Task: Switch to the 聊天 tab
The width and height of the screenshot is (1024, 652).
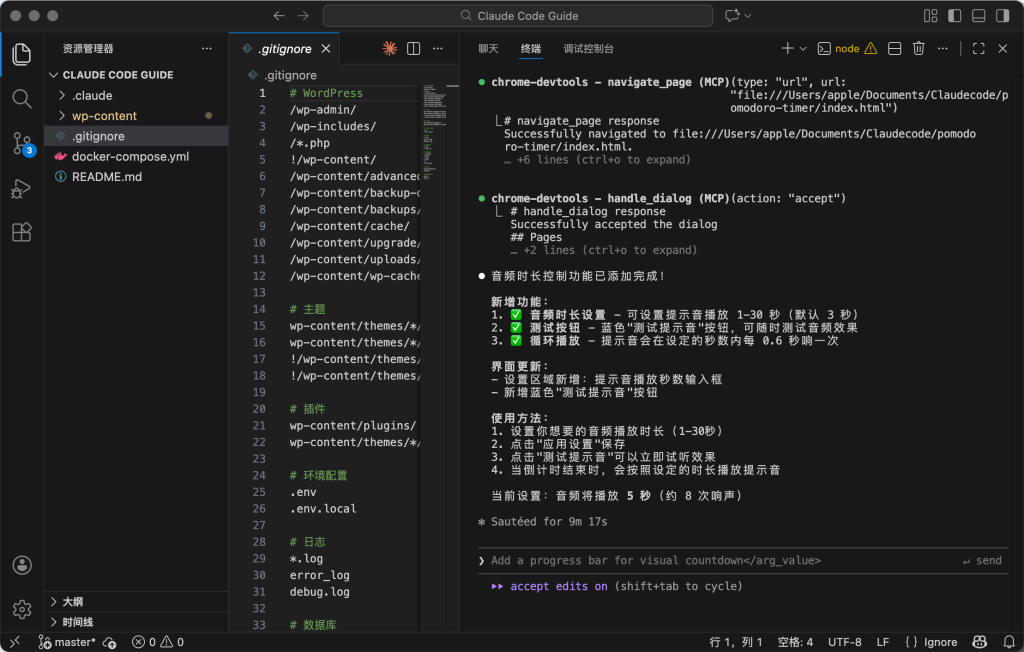Action: 488,48
